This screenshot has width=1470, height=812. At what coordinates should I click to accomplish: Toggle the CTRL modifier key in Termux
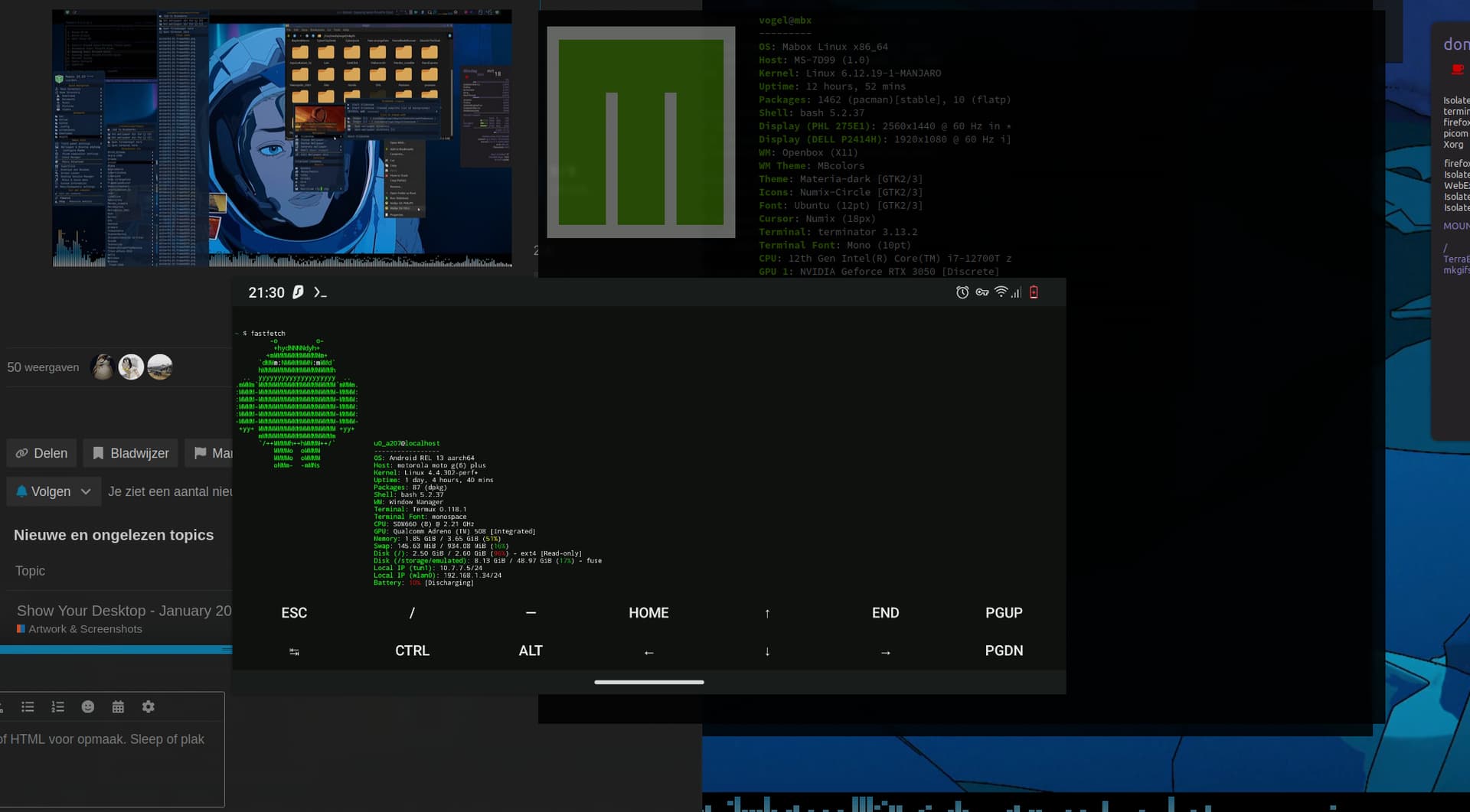[412, 651]
